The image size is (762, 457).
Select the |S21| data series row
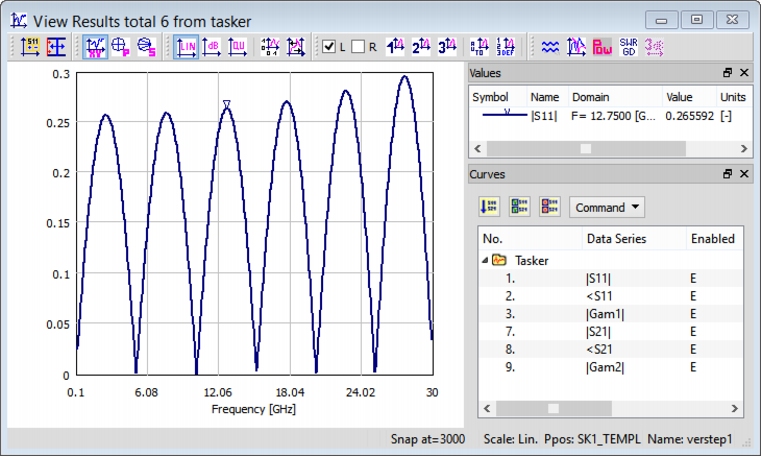tap(610, 332)
